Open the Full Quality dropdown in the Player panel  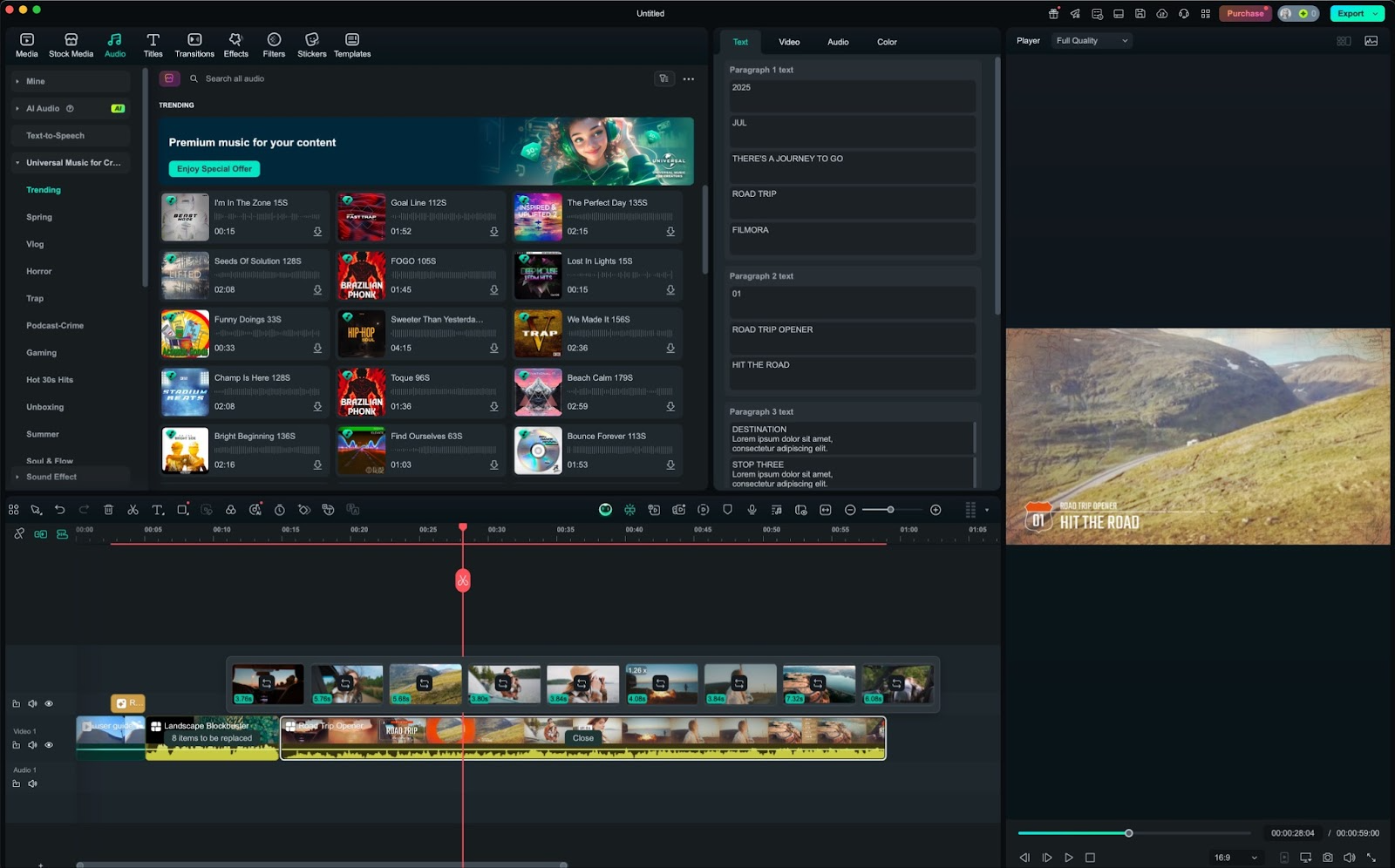pos(1090,40)
